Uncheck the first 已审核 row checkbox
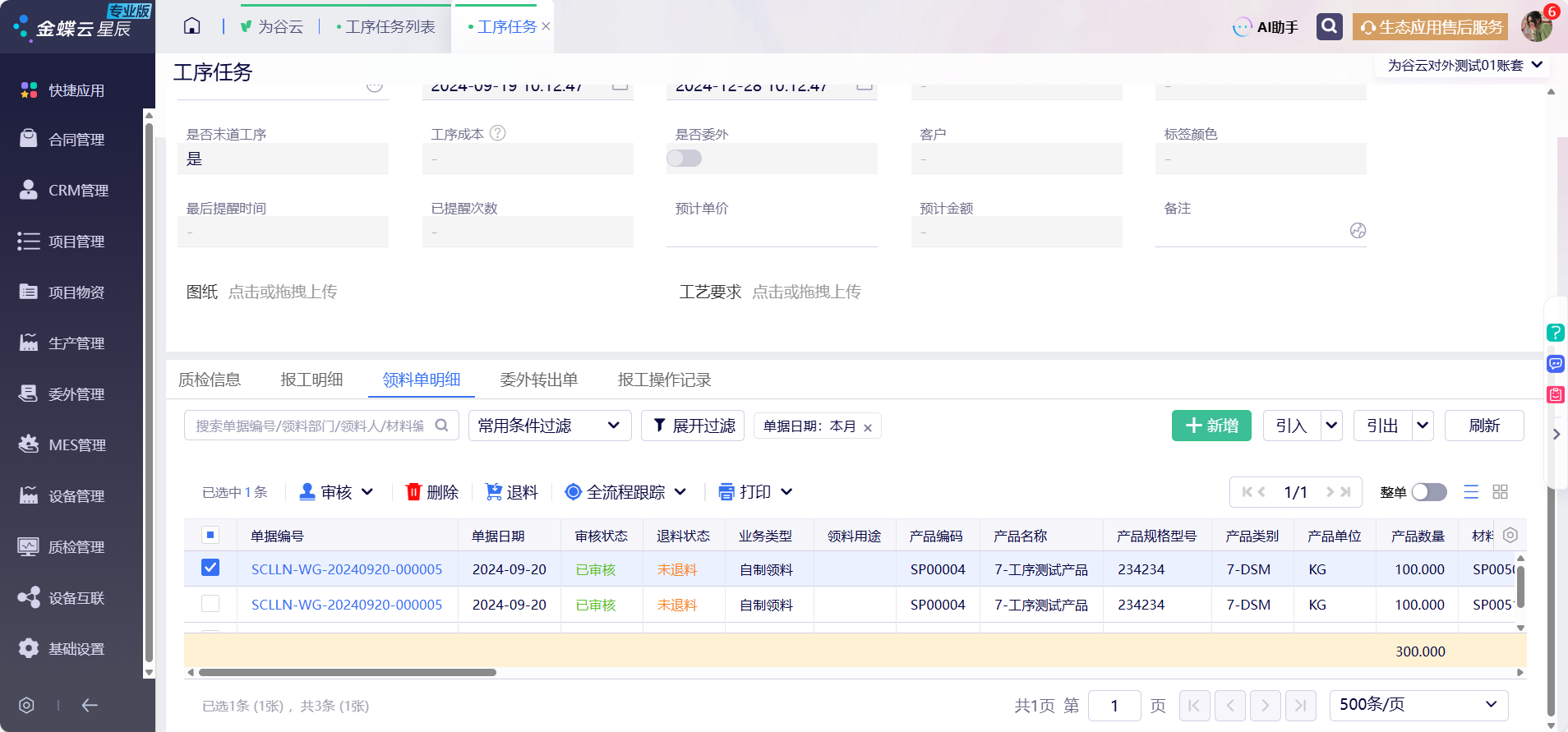1568x732 pixels. click(210, 568)
